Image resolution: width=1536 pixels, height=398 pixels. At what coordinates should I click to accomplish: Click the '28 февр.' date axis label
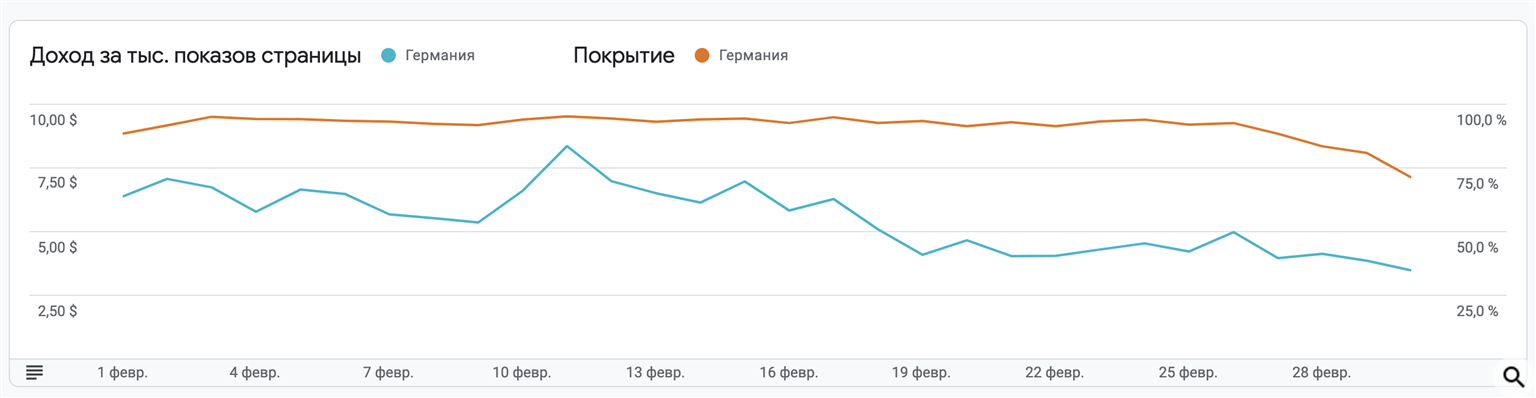pos(1322,373)
